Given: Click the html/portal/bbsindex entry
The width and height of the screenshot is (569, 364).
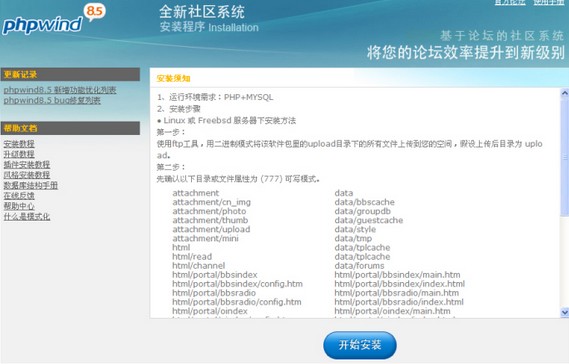Looking at the screenshot, I should pos(215,275).
